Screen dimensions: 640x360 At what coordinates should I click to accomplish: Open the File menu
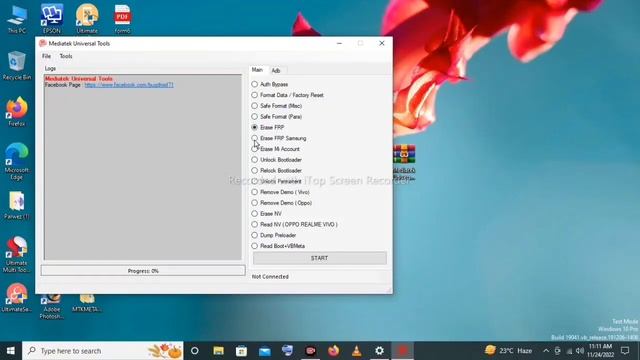click(x=47, y=56)
